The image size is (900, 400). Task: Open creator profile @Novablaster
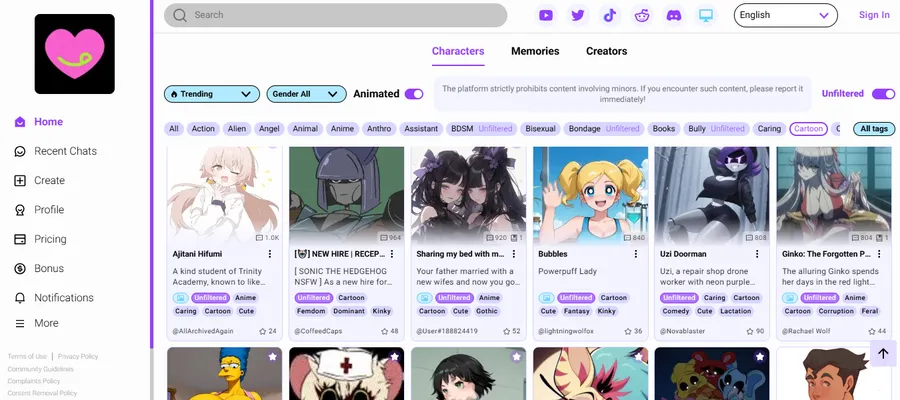680,331
